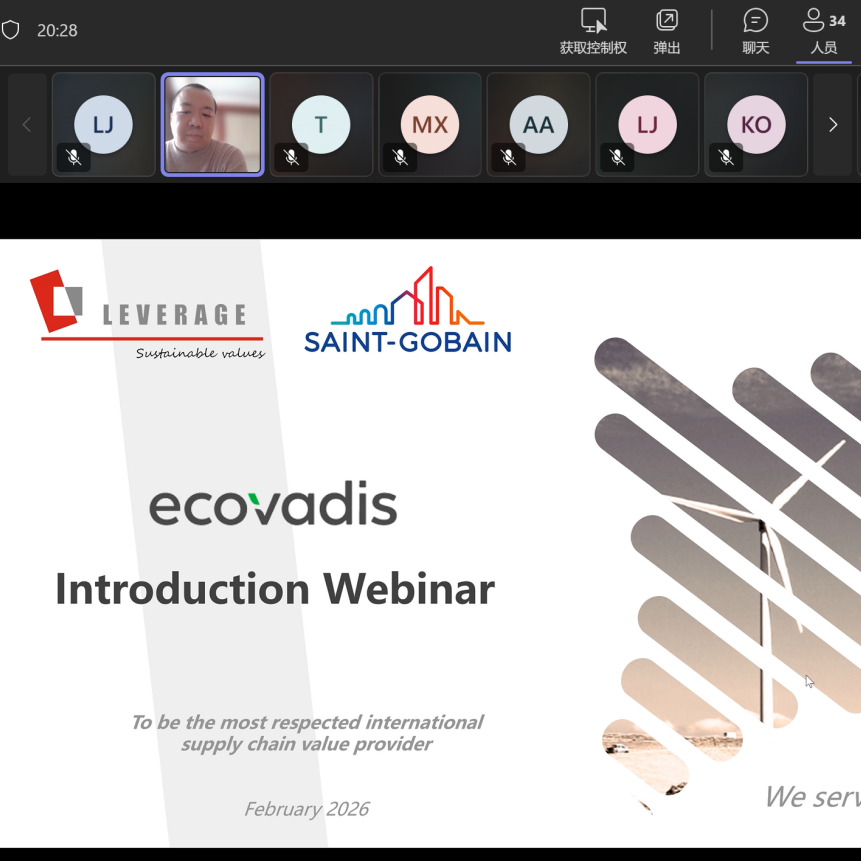Click the Introduction Webinar slide title
This screenshot has width=861, height=861.
[x=274, y=589]
